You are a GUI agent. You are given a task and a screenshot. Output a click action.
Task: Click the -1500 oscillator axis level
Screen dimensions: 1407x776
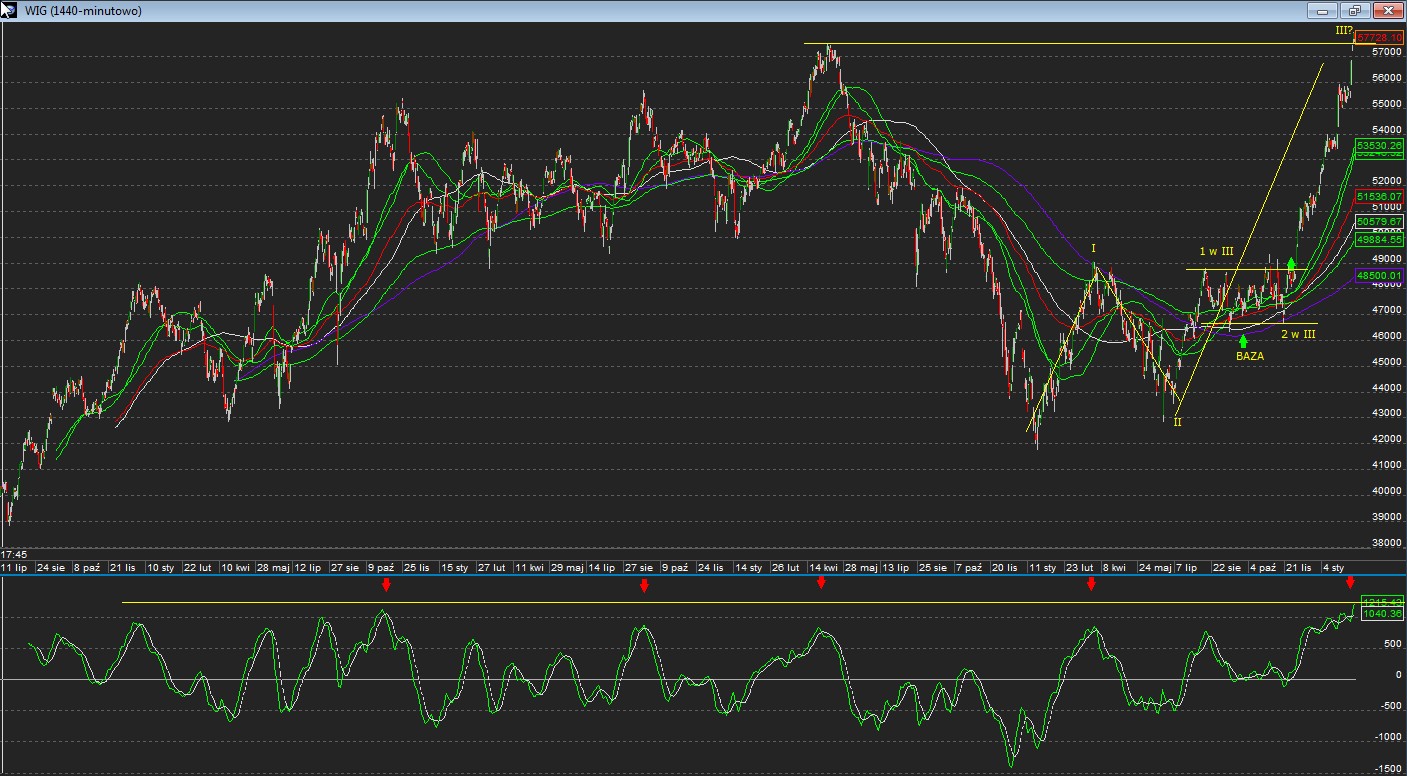tap(1388, 769)
